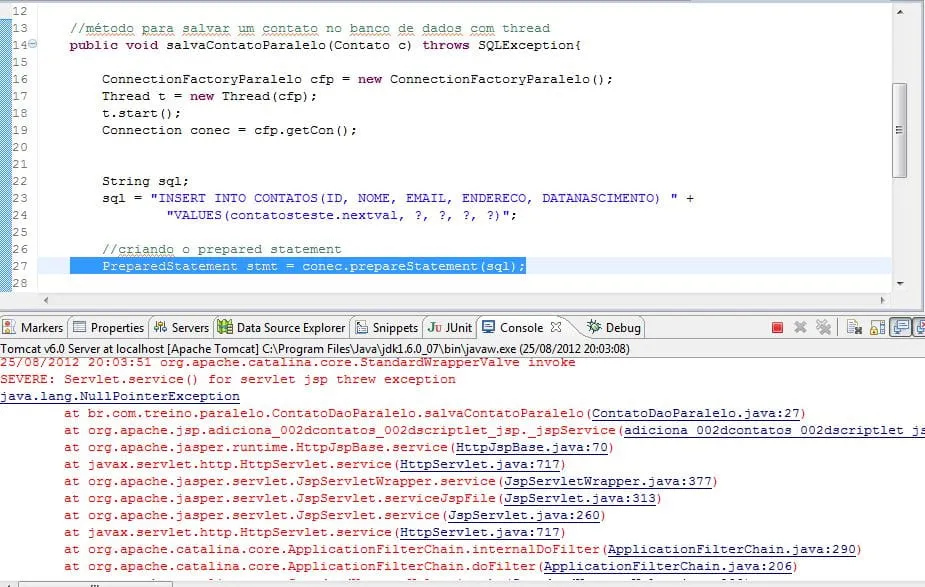
Task: Open JspServlet.java:313 stack trace link
Action: pos(580,499)
